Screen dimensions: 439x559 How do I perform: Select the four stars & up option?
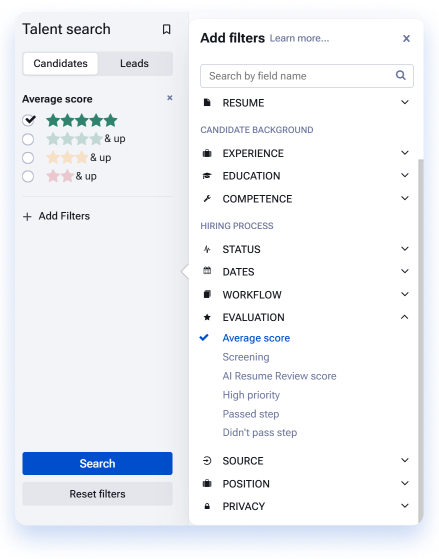[x=28, y=139]
